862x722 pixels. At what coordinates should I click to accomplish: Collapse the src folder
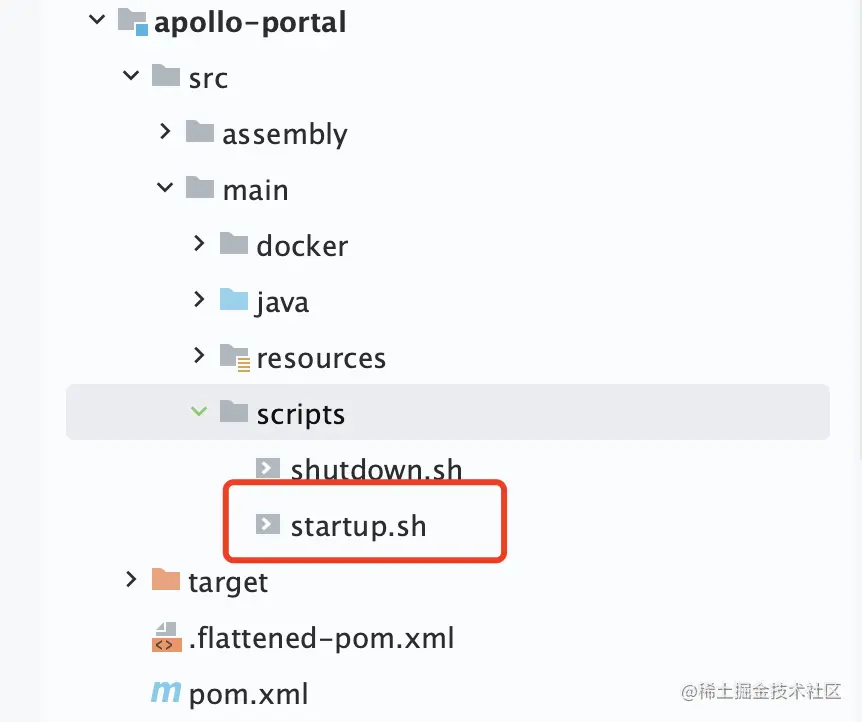click(131, 76)
